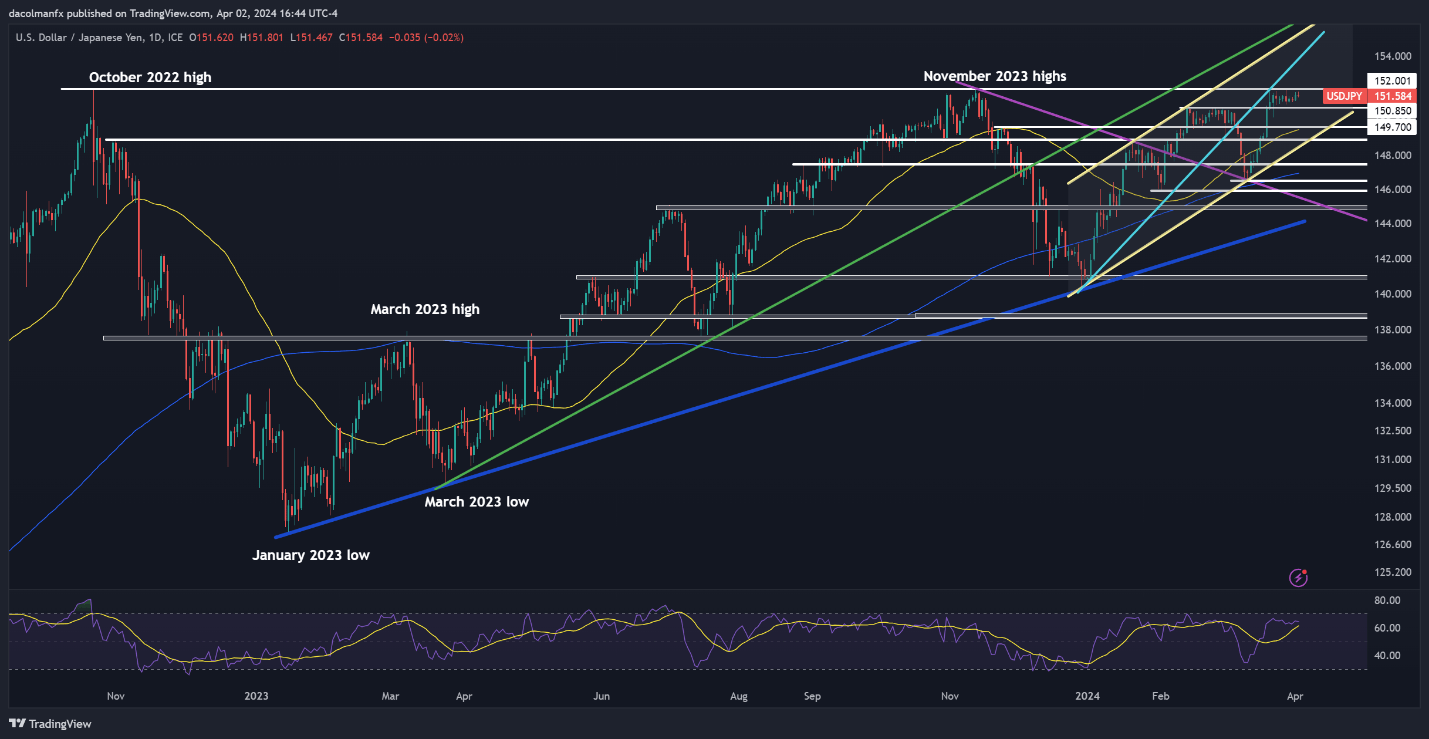Click the 144.000 price axis label
This screenshot has height=739, width=1429.
click(x=1392, y=224)
